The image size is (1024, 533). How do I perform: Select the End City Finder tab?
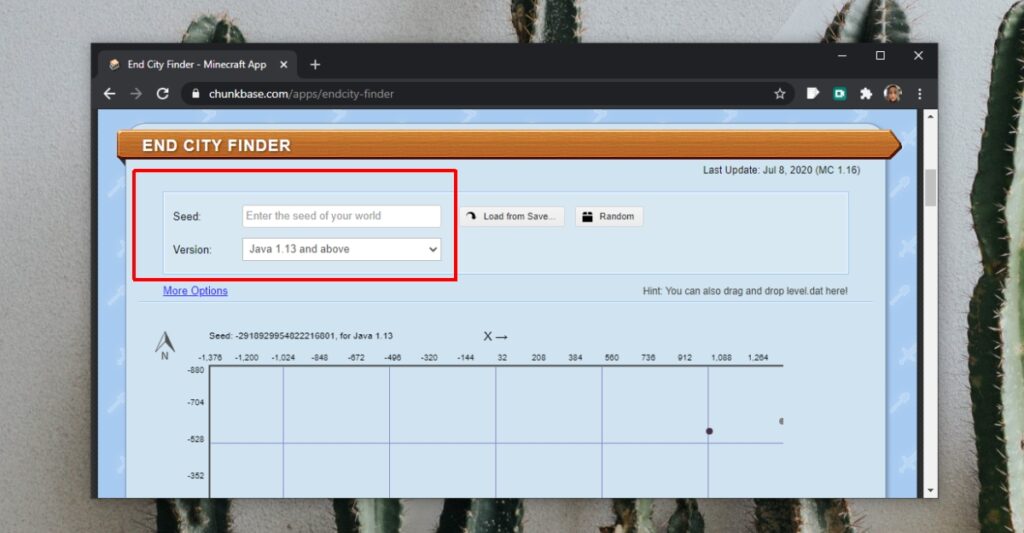[x=195, y=65]
